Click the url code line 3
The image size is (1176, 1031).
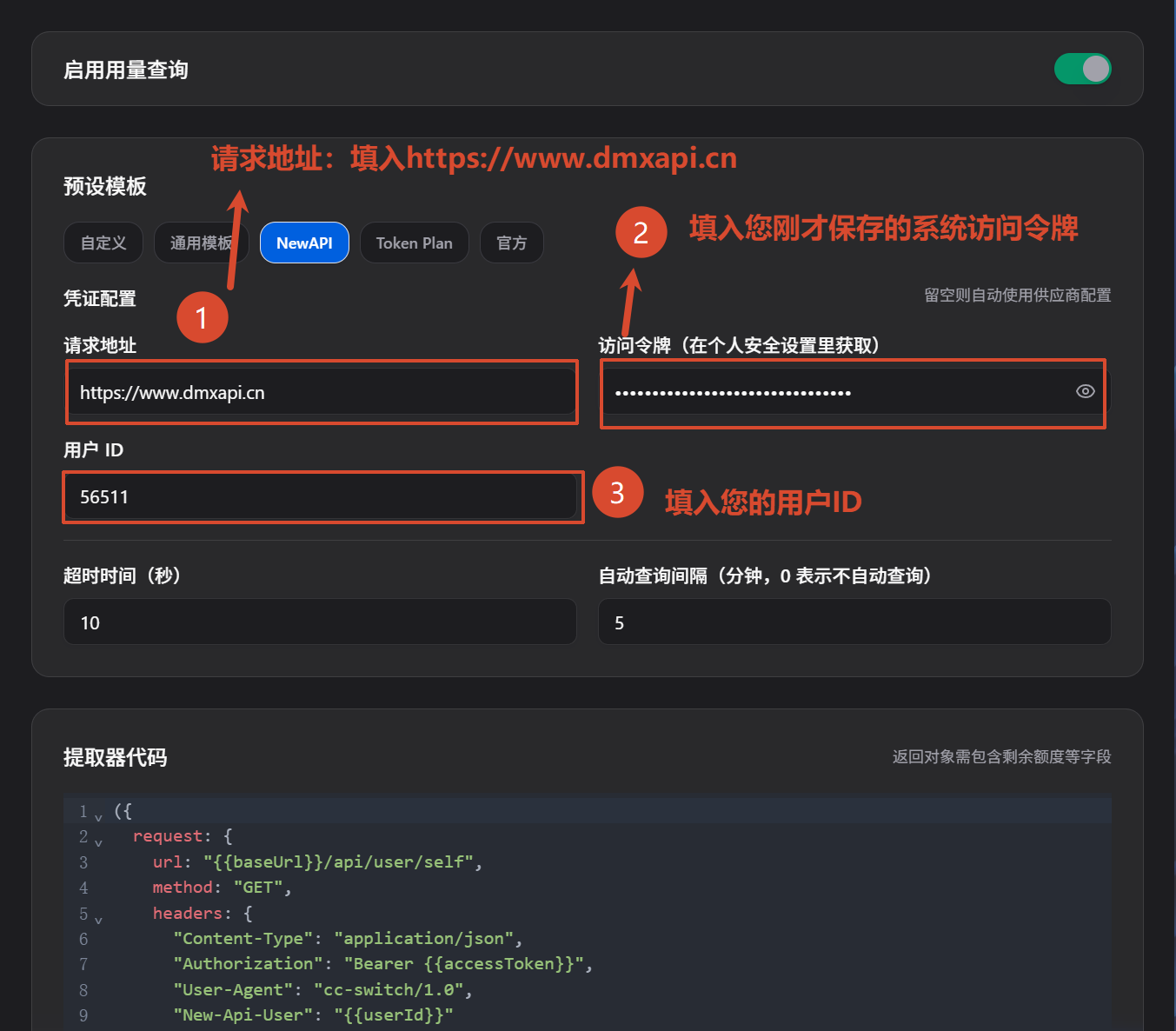(317, 861)
